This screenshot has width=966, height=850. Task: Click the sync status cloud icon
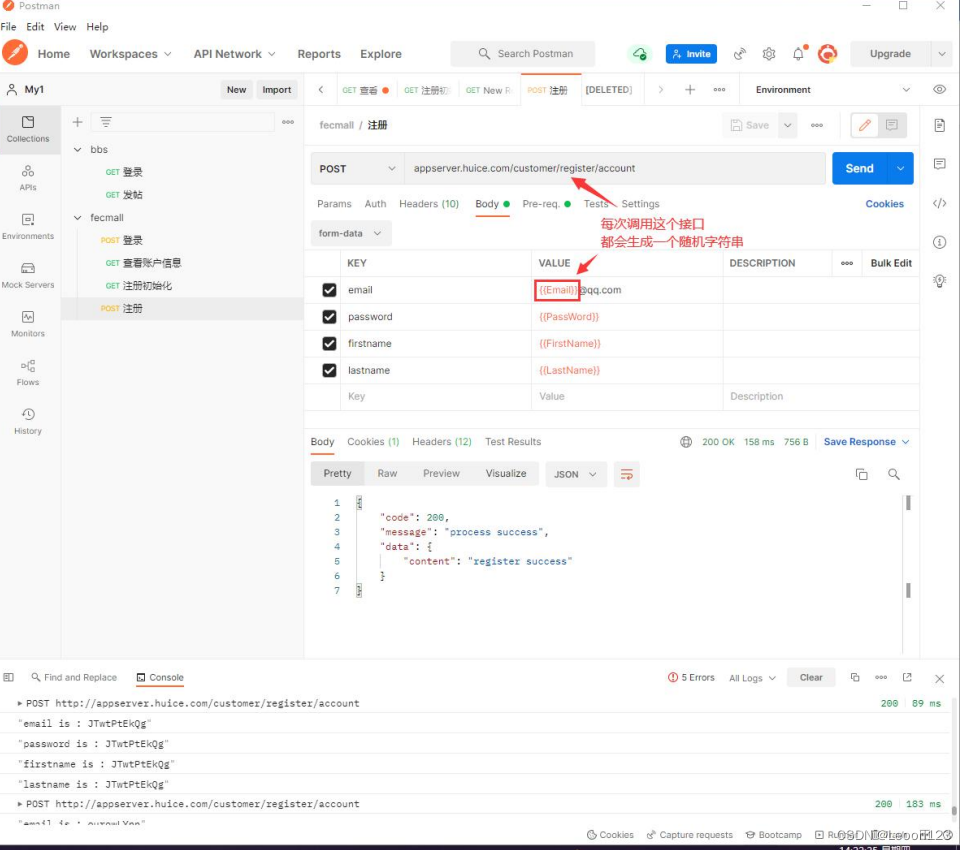(x=639, y=54)
